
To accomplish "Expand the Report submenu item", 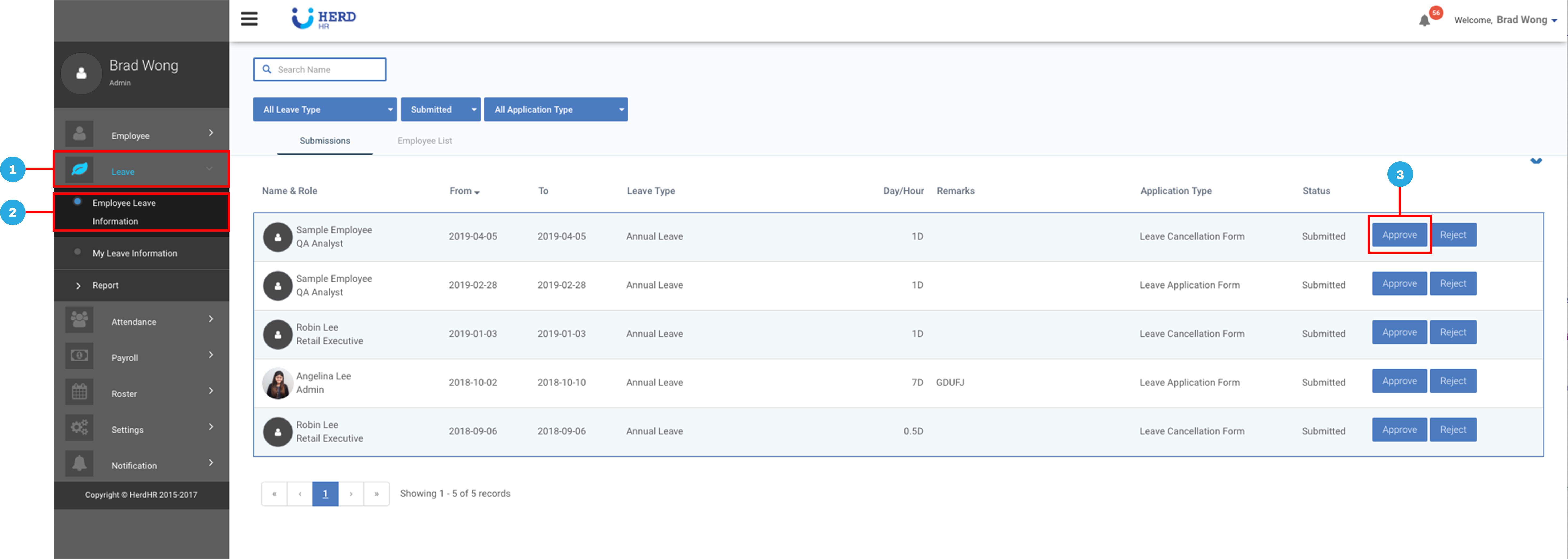I will pos(105,285).
